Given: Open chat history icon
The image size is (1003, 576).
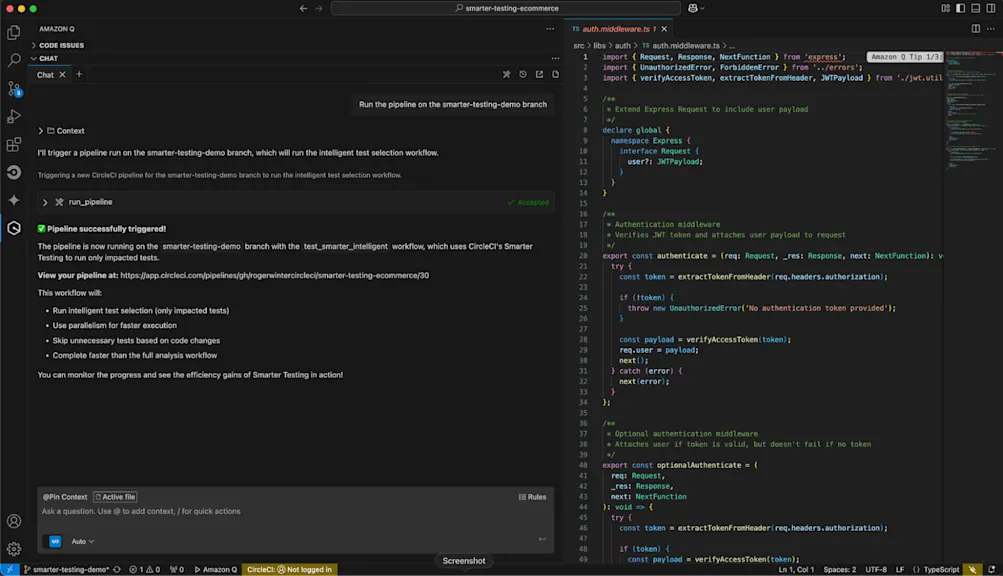Looking at the screenshot, I should point(523,74).
